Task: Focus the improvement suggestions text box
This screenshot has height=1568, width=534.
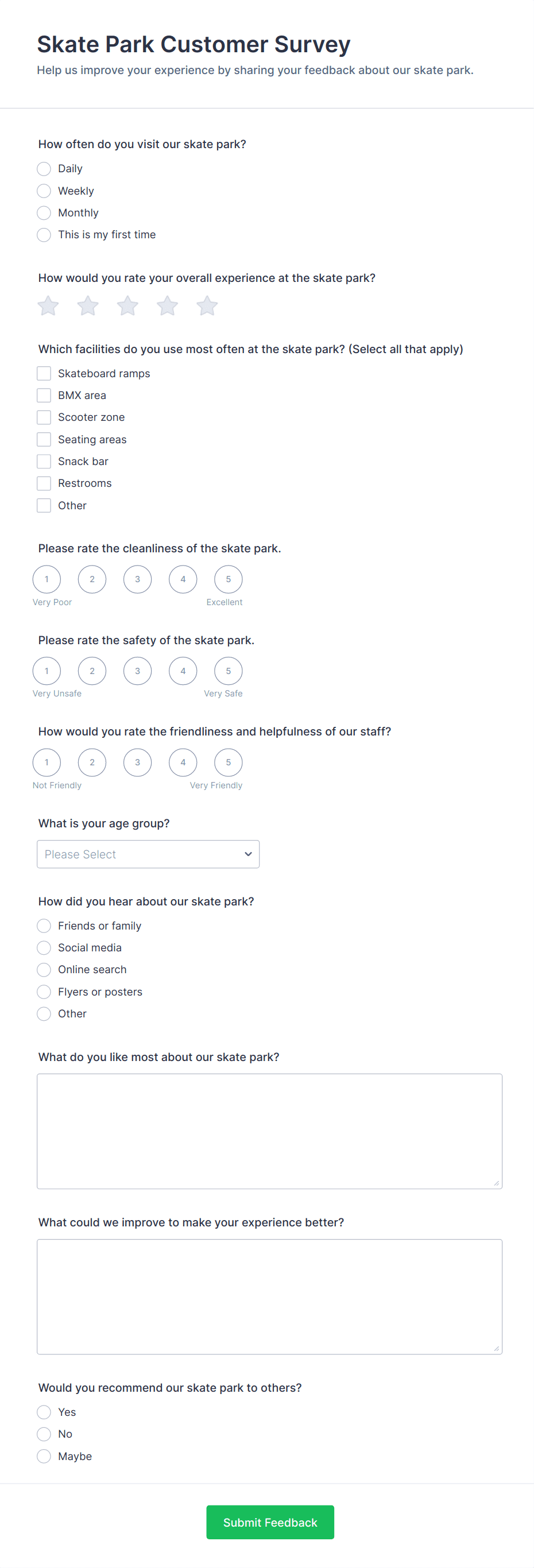Action: click(269, 1296)
